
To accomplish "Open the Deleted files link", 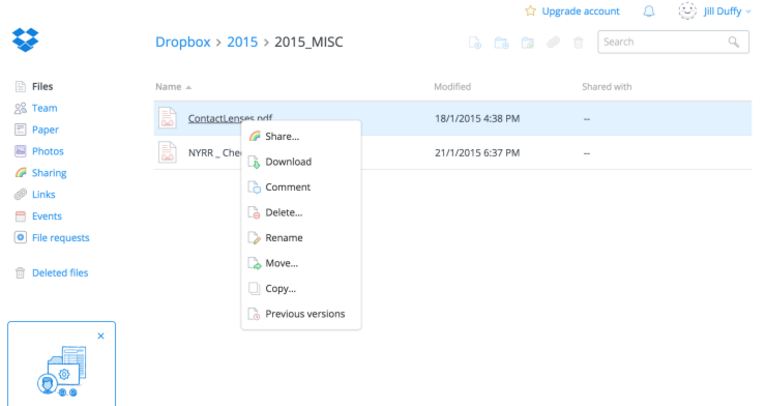I will (60, 273).
